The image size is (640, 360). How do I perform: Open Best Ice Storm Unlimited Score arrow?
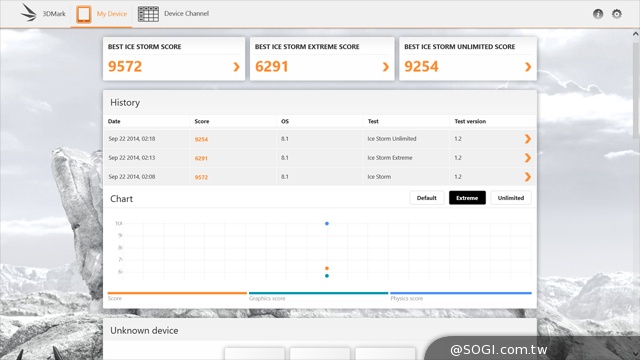pyautogui.click(x=528, y=67)
